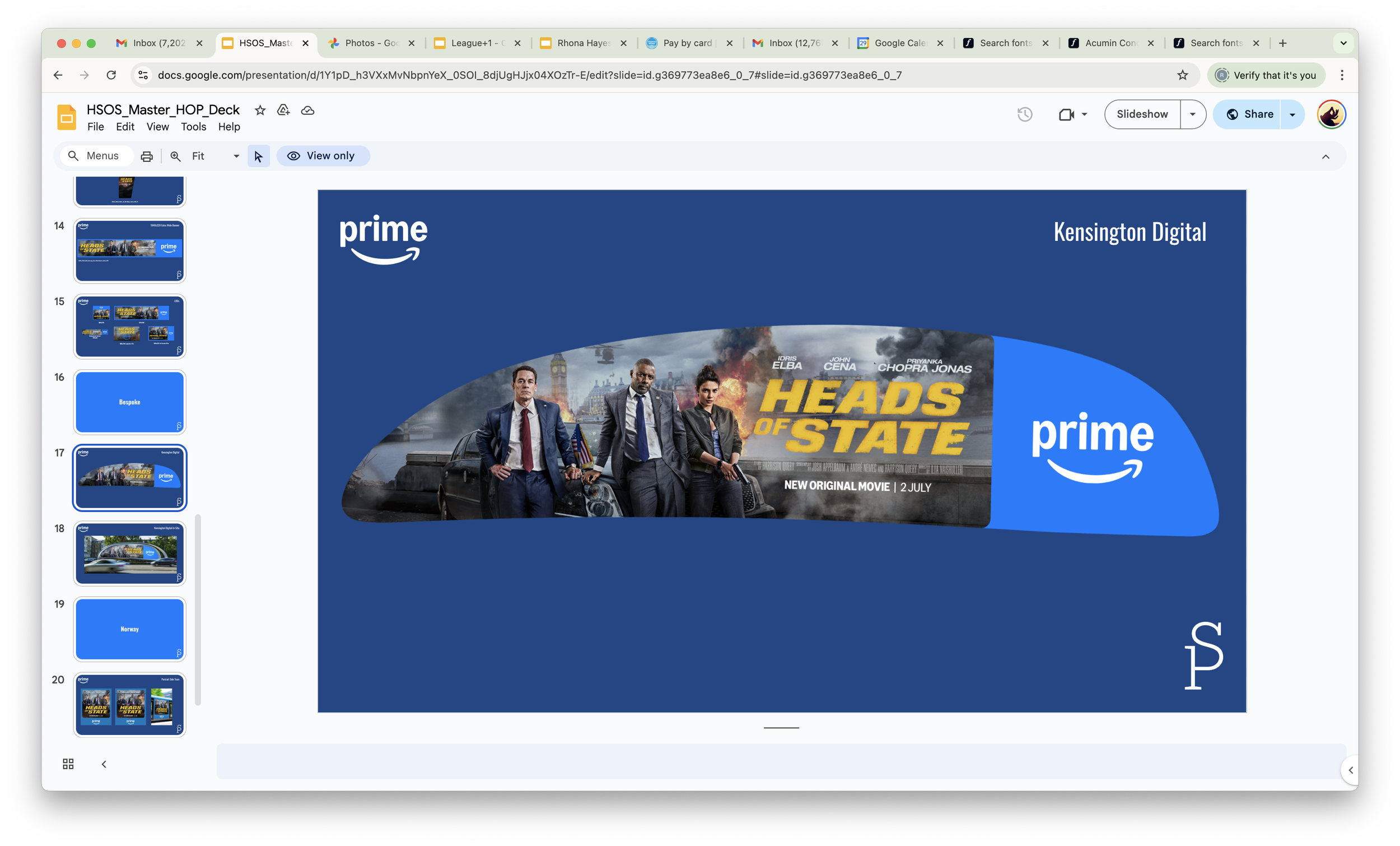Image resolution: width=1400 pixels, height=846 pixels.
Task: Click the browser address bar URL
Action: pos(530,75)
